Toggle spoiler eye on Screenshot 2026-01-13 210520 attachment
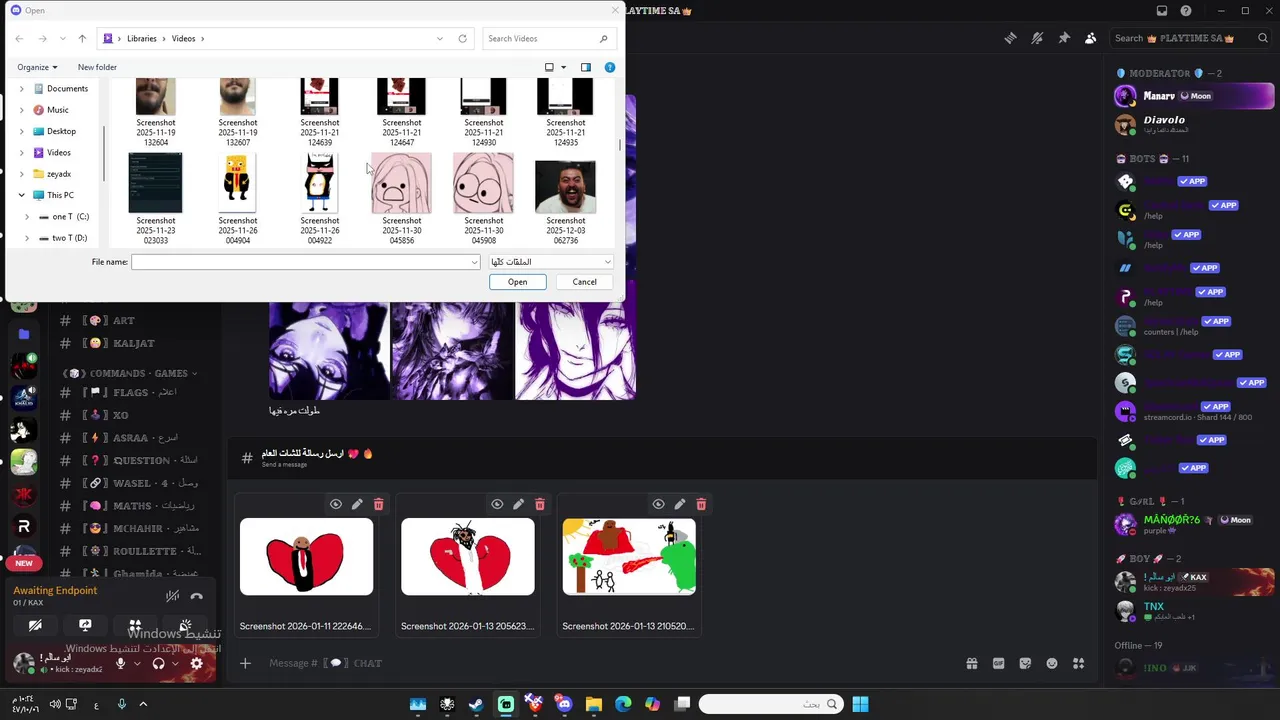This screenshot has width=1280, height=720. tap(658, 504)
